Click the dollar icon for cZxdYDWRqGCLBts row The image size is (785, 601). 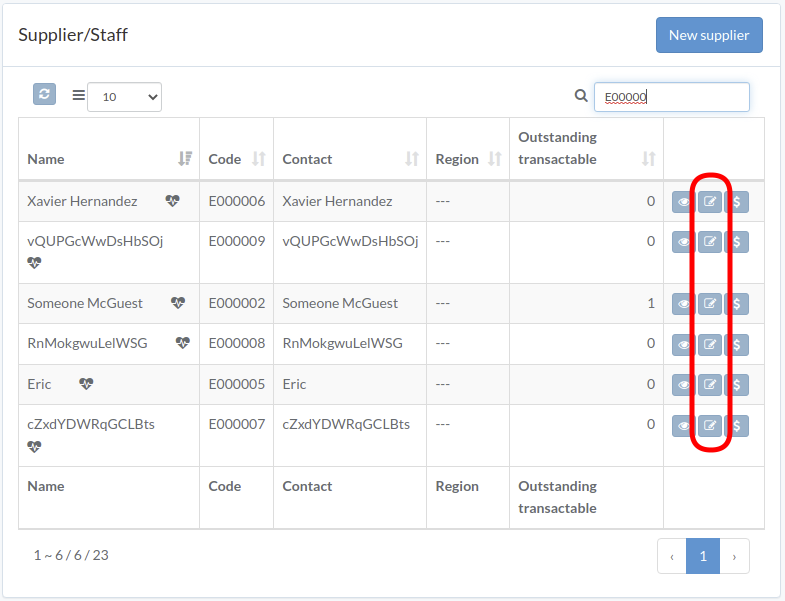tap(737, 426)
